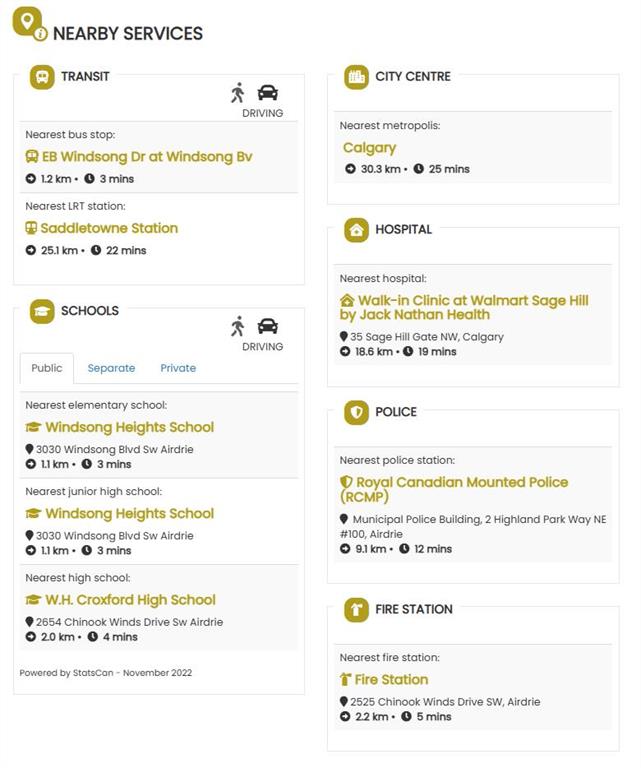Click the Calgary metropolis link
Viewport: 641px width, 768px height.
(x=369, y=148)
